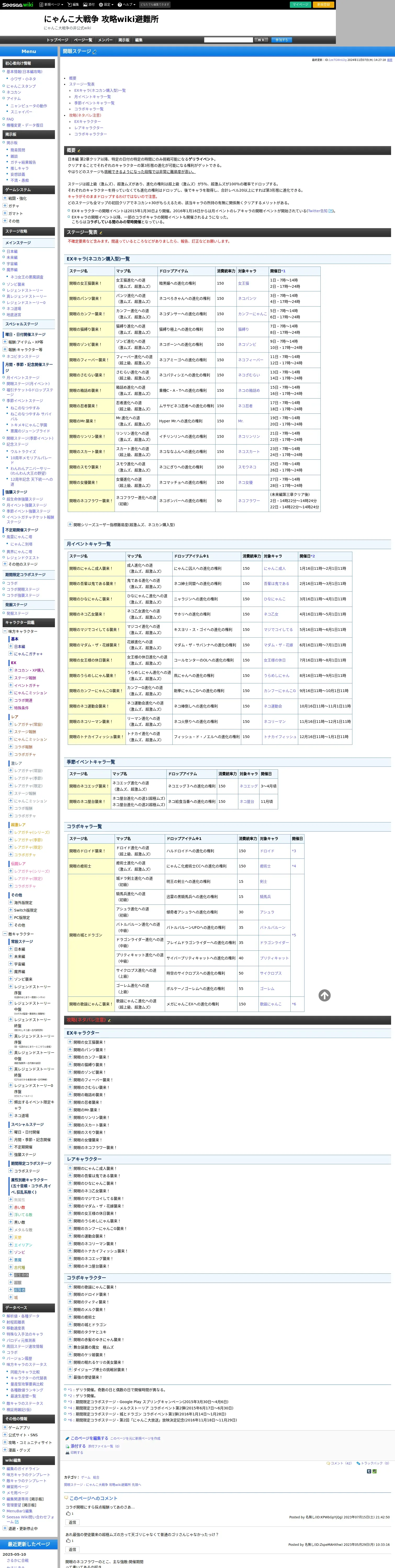Open the にゃんこ成人 character link
Image resolution: width=395 pixels, height=1568 pixels.
point(274,568)
